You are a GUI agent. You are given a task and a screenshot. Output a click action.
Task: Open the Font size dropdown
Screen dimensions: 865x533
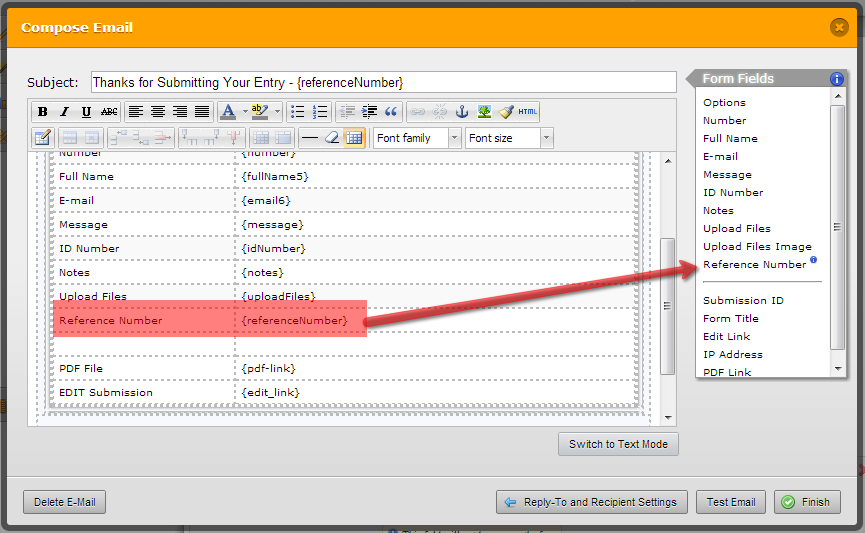coord(509,138)
